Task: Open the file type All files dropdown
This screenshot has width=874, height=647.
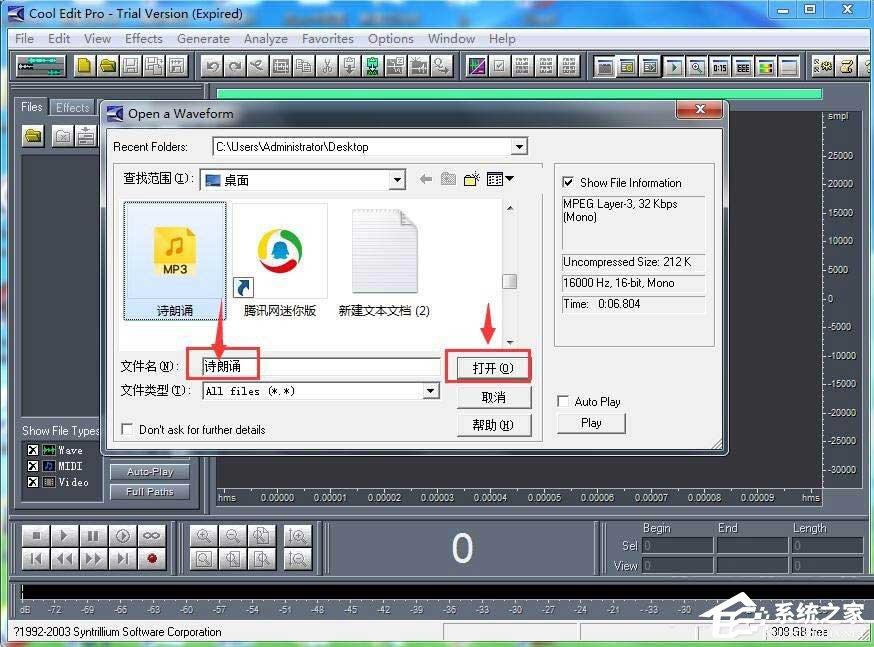Action: (x=431, y=391)
